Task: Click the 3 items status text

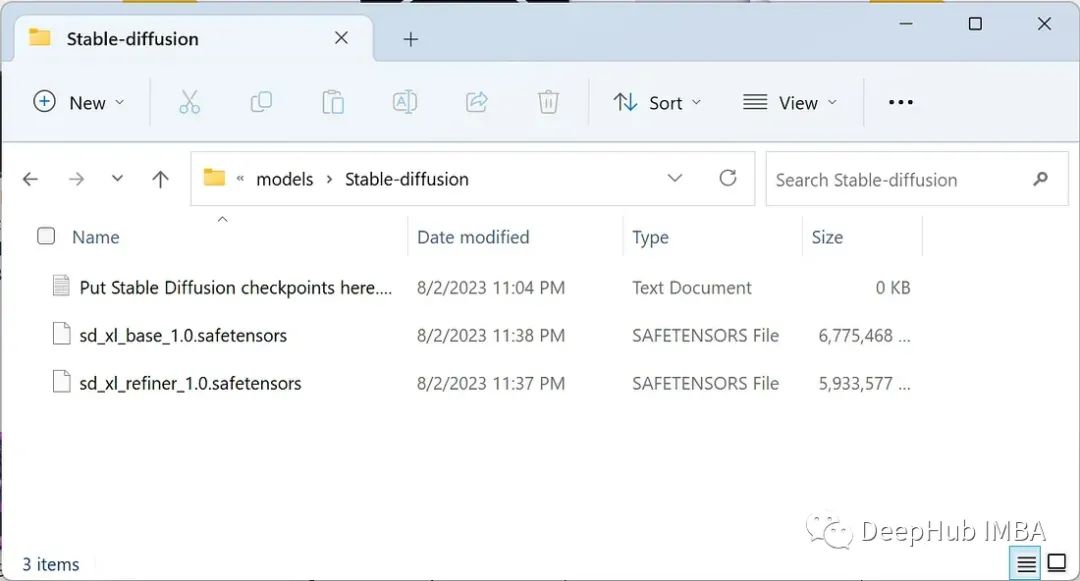Action: tap(50, 564)
